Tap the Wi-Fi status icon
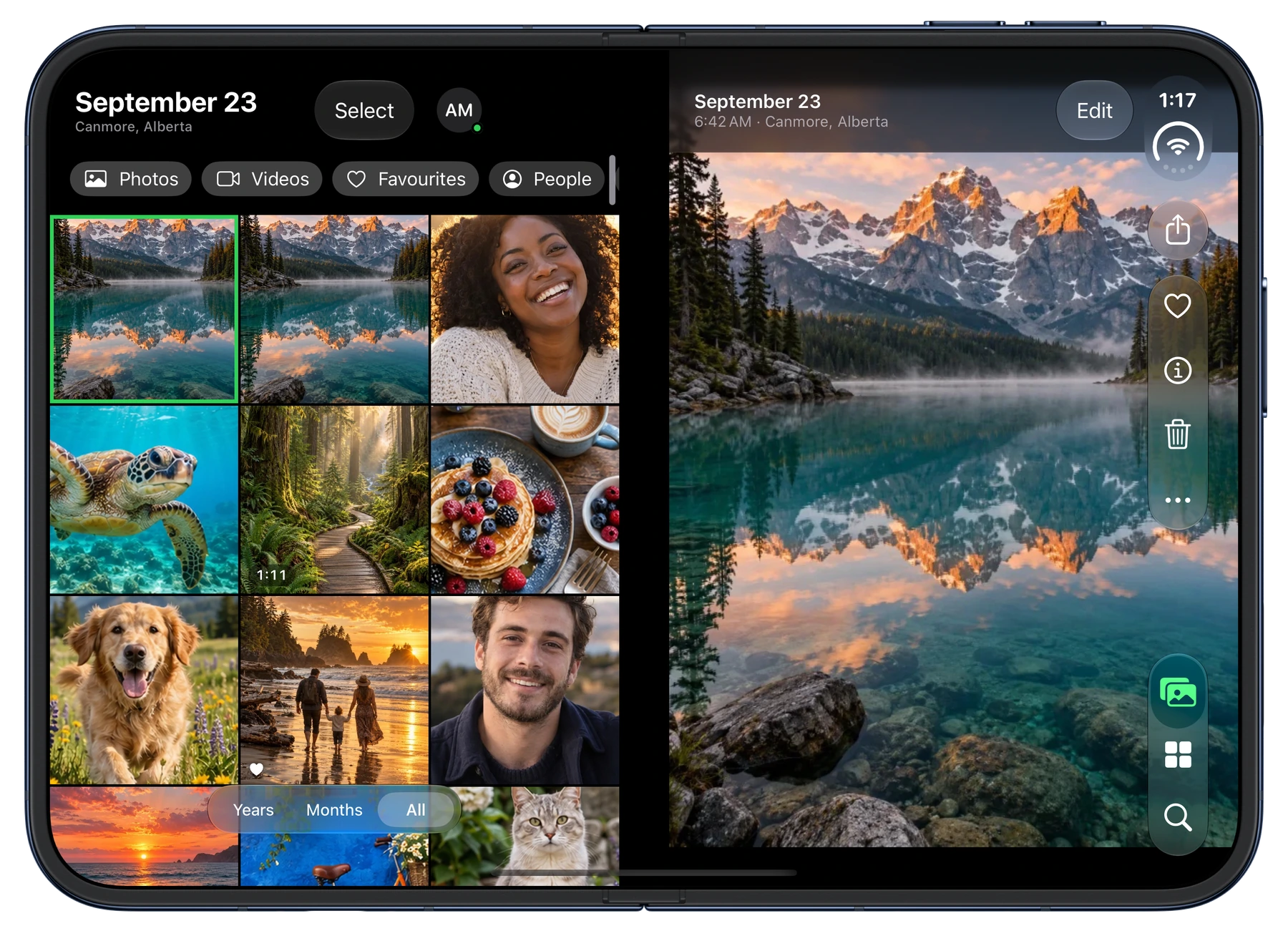This screenshot has width=1288, height=936. point(1177,148)
